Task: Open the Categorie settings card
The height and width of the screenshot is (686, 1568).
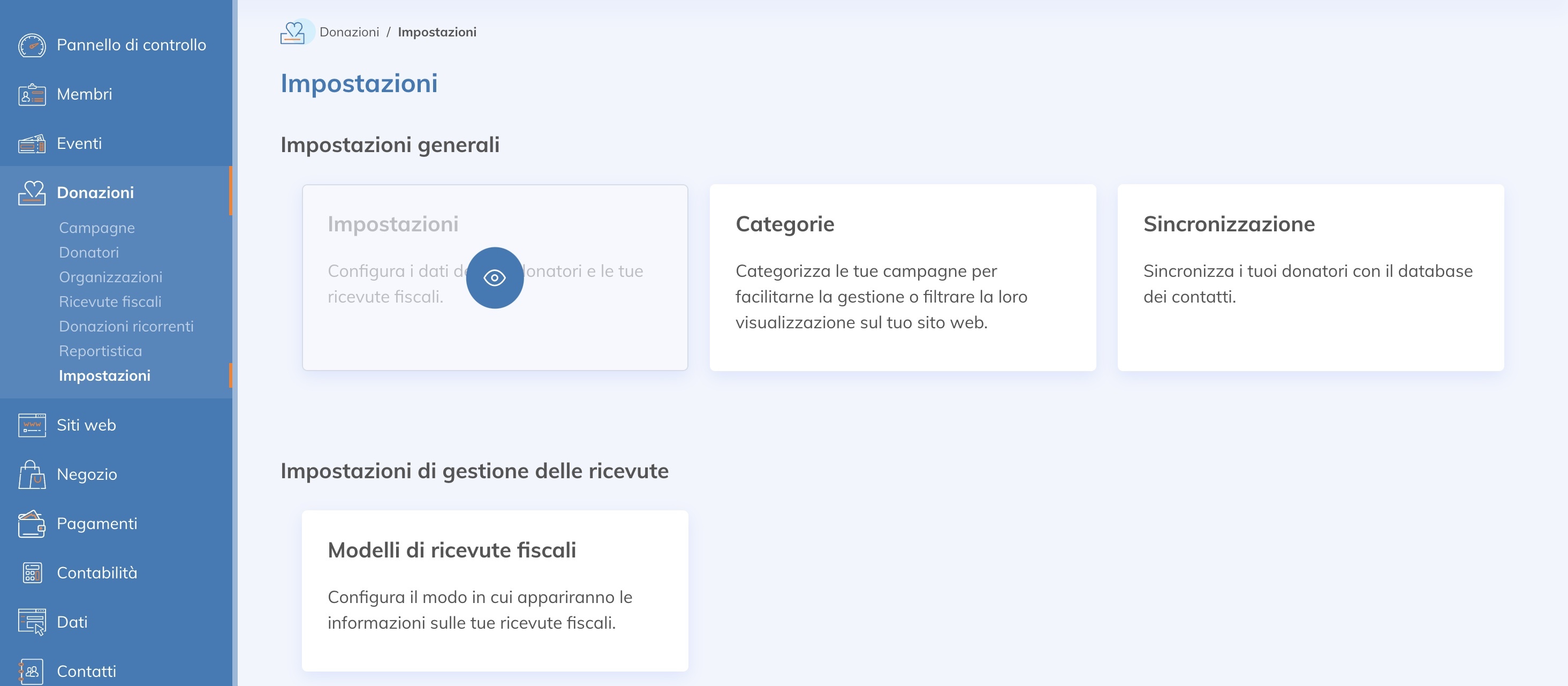Action: pyautogui.click(x=903, y=277)
